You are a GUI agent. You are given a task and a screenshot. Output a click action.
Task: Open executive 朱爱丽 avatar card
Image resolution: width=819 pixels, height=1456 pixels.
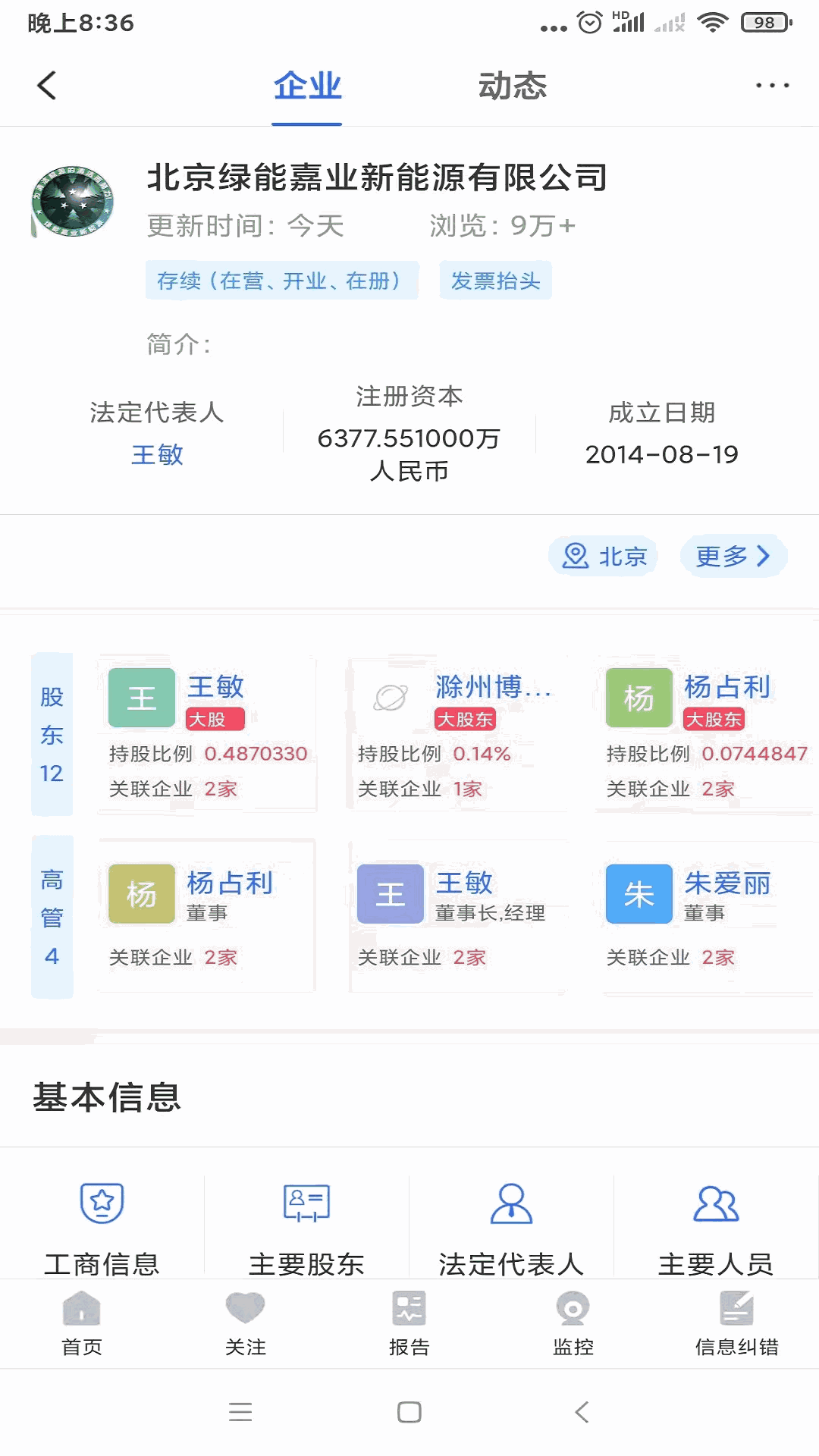[639, 894]
